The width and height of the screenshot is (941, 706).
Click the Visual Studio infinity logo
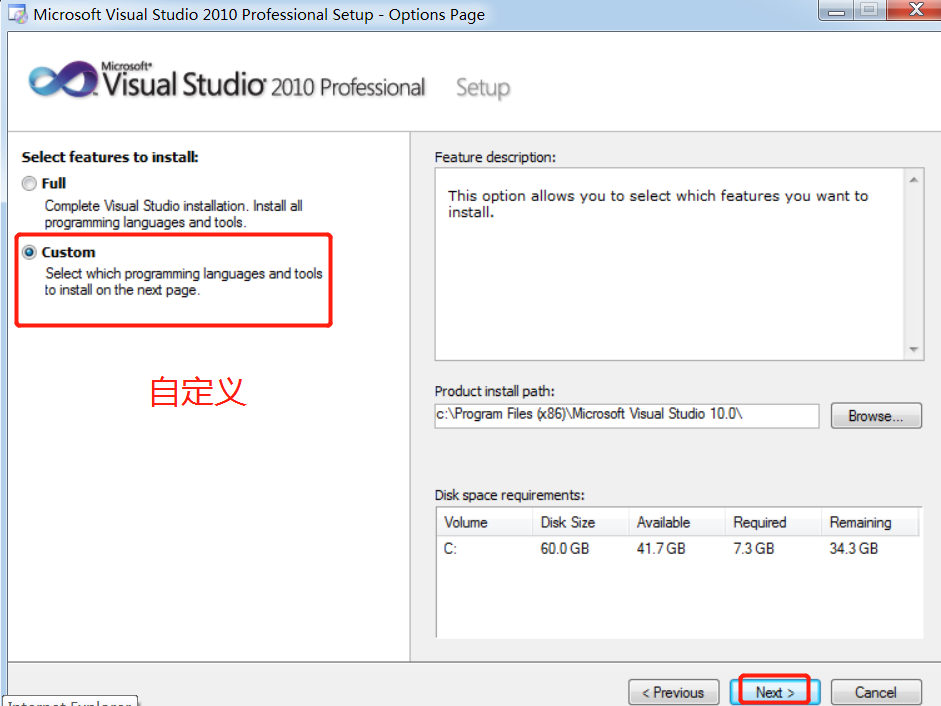point(63,81)
